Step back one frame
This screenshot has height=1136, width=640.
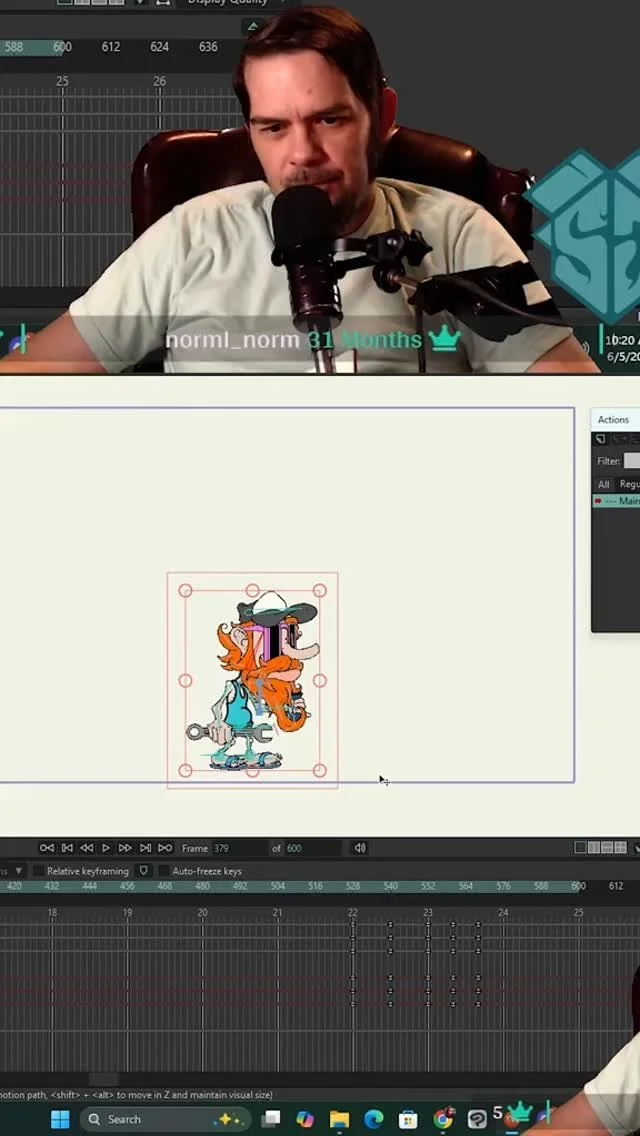tap(86, 848)
